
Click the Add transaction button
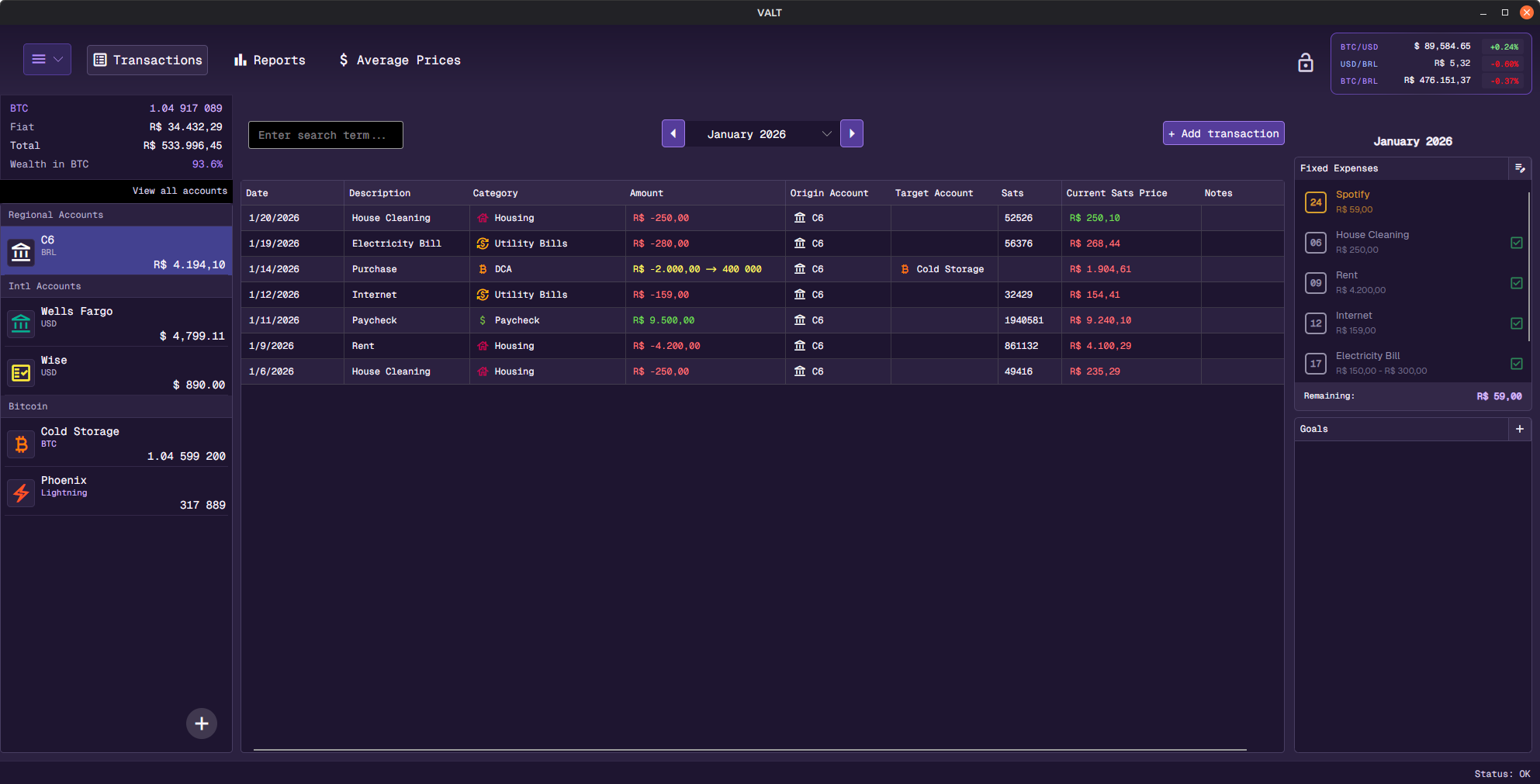[x=1223, y=133]
